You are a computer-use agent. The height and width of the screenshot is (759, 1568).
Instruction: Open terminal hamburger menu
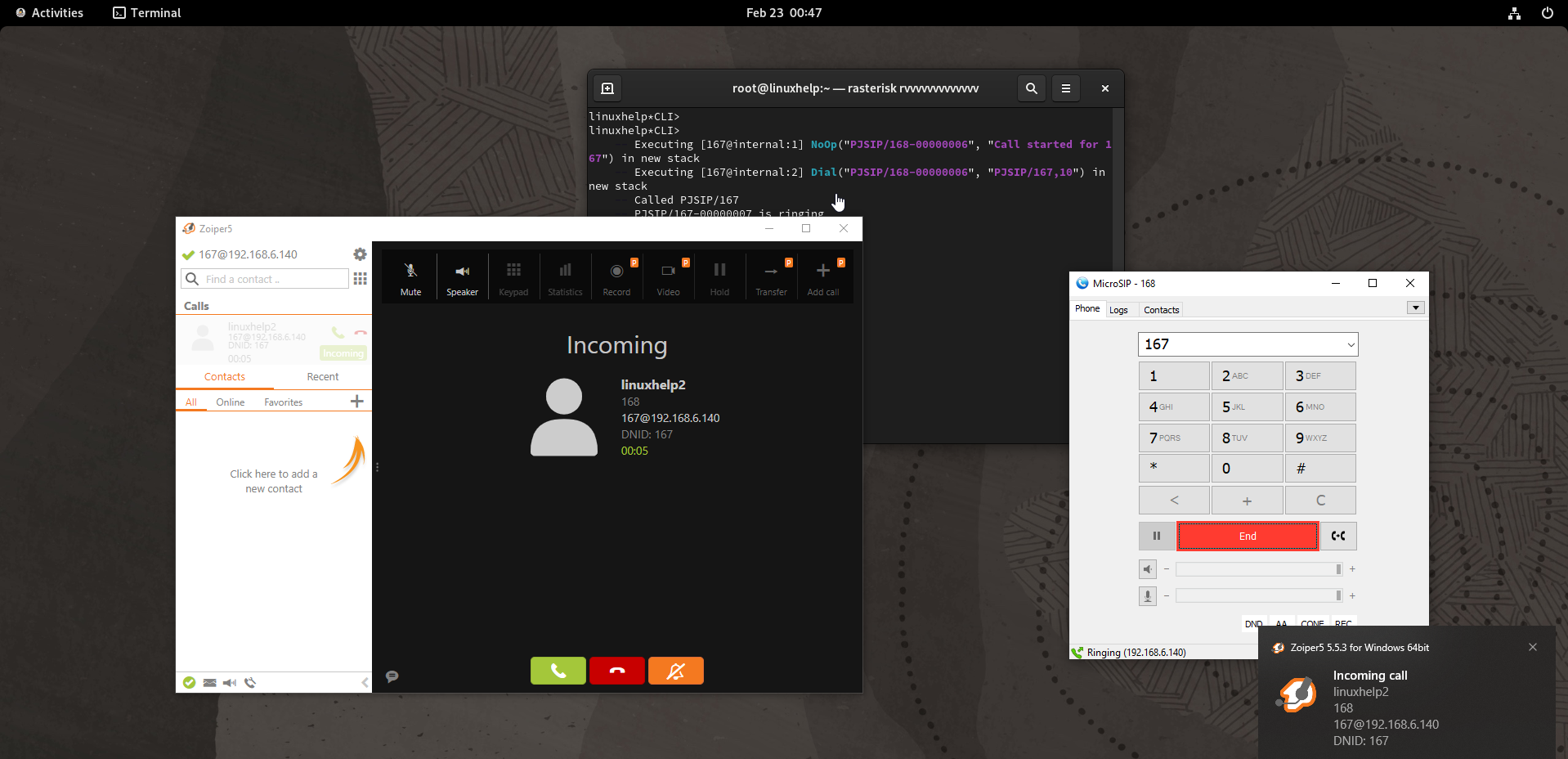1065,88
